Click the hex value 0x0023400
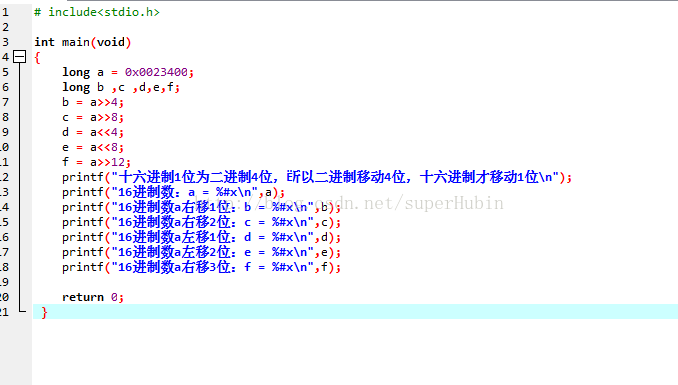Viewport: 678px width, 385px height. [x=156, y=72]
